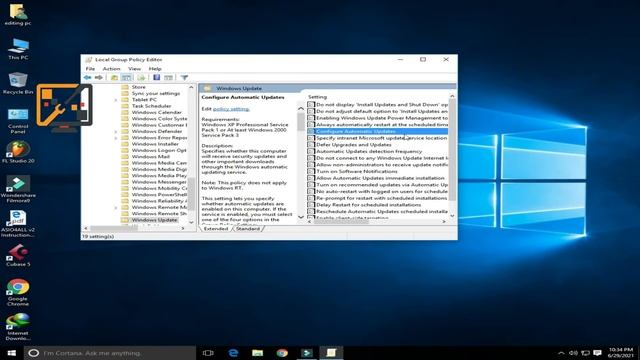The image size is (640, 360).
Task: Click the Forward arrow in the toolbar
Action: click(x=99, y=78)
